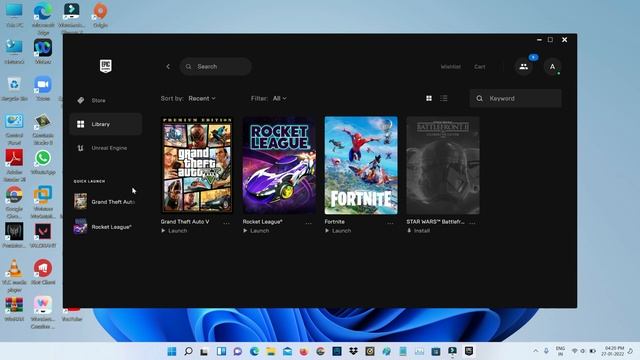This screenshot has height=360, width=640.
Task: Click the Epic Games logo icon
Action: (106, 66)
